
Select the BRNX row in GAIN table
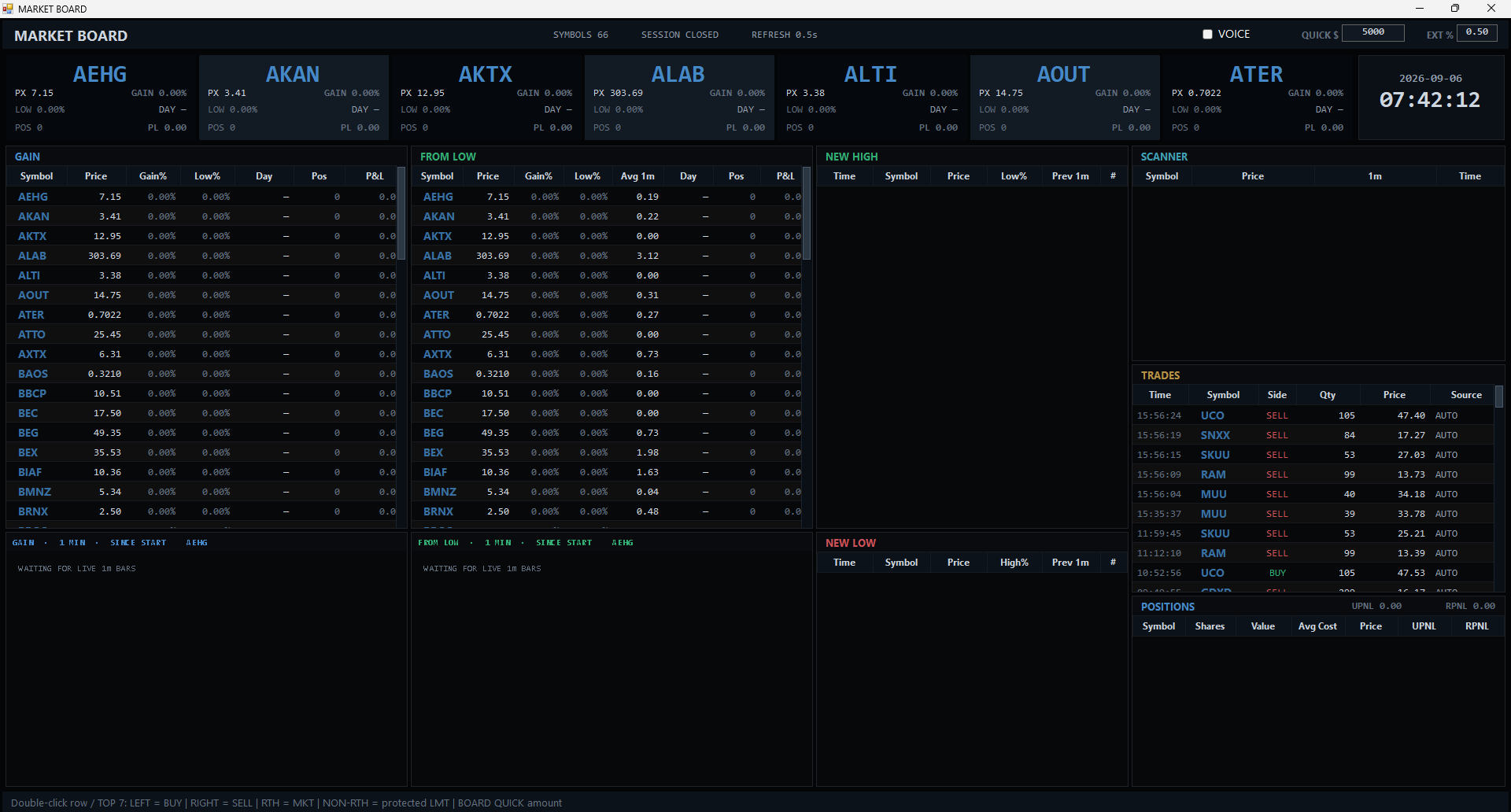[202, 511]
